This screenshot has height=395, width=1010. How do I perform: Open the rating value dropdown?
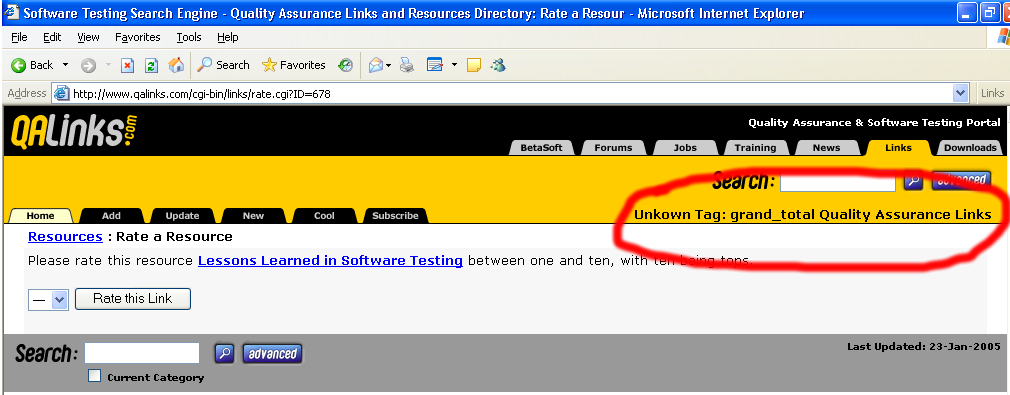click(x=48, y=300)
